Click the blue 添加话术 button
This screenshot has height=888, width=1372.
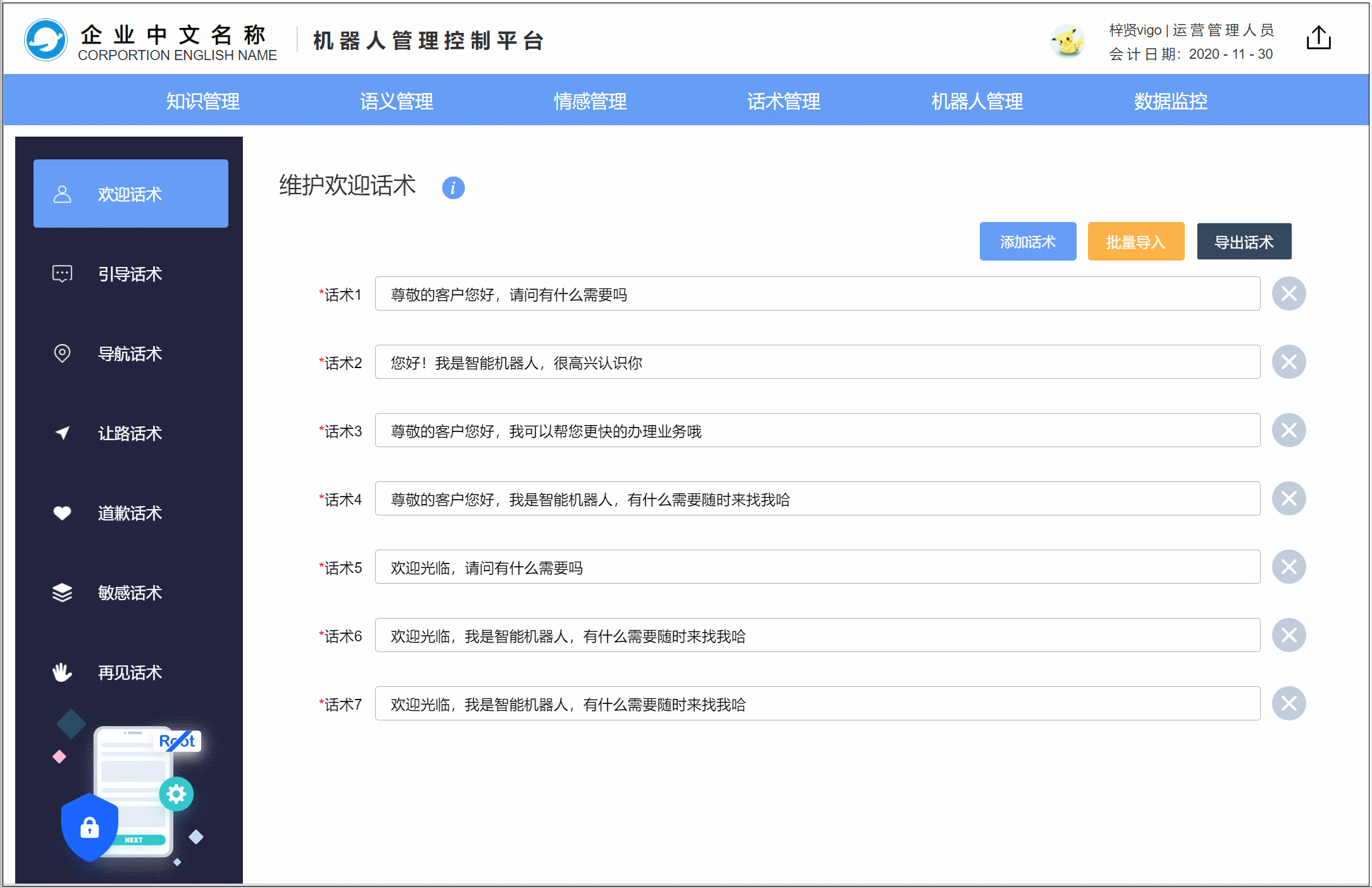pyautogui.click(x=1027, y=242)
